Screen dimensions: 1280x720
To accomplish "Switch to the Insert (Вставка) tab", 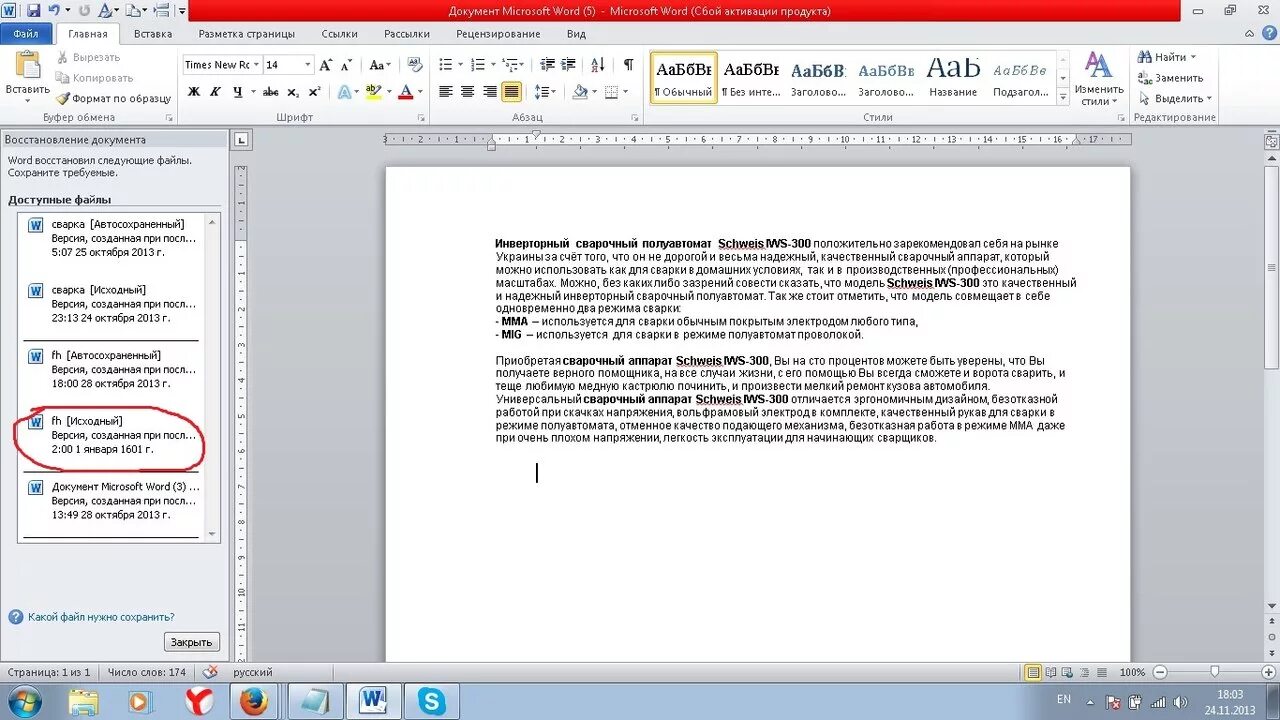I will [x=153, y=34].
